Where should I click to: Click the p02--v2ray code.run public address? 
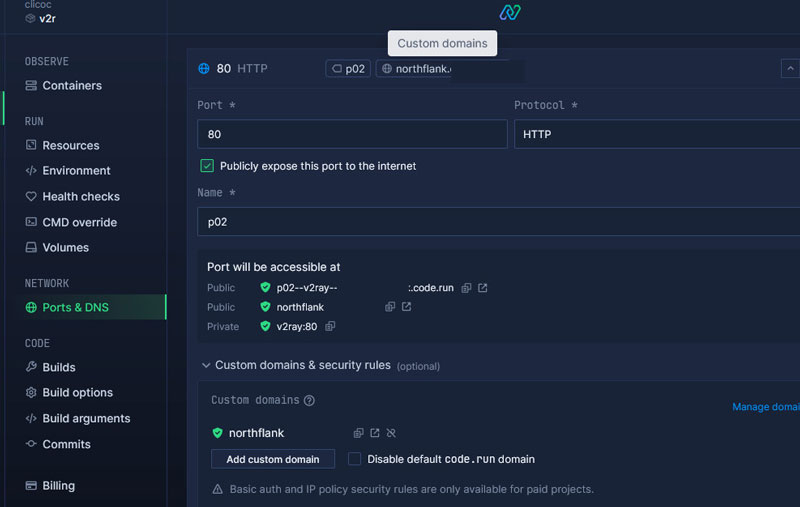click(x=365, y=288)
